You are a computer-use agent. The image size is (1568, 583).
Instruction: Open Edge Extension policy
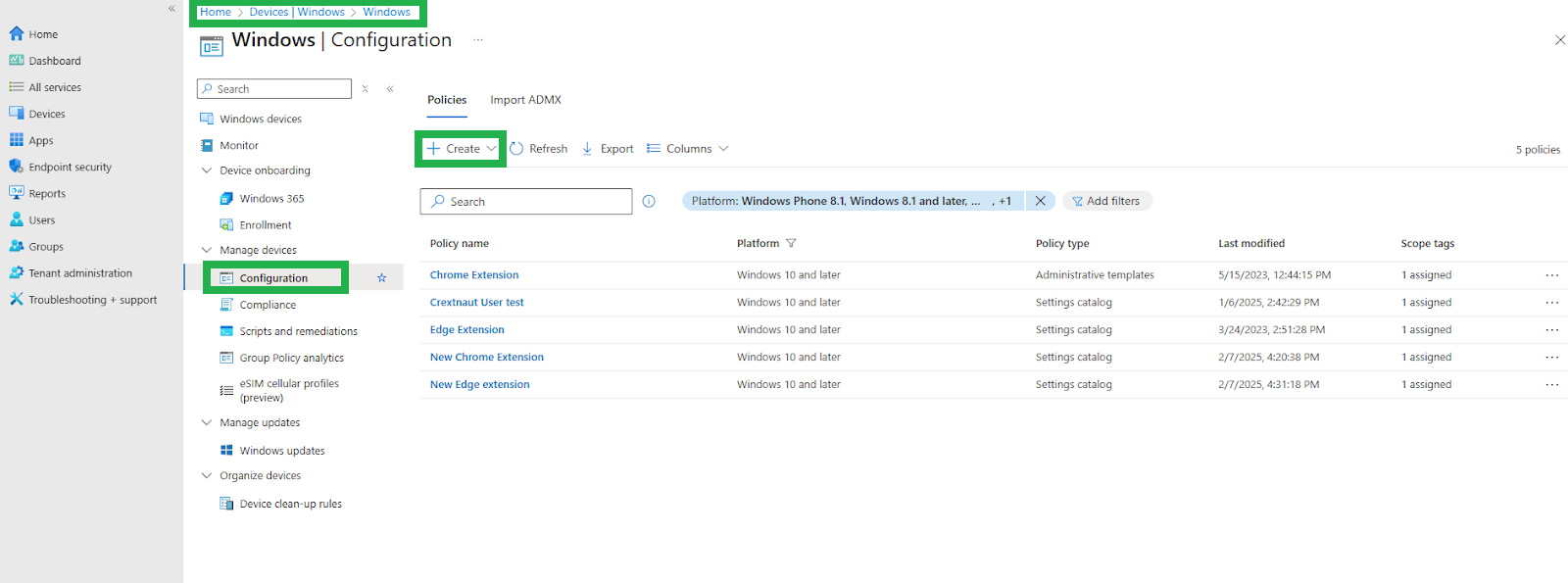tap(467, 330)
